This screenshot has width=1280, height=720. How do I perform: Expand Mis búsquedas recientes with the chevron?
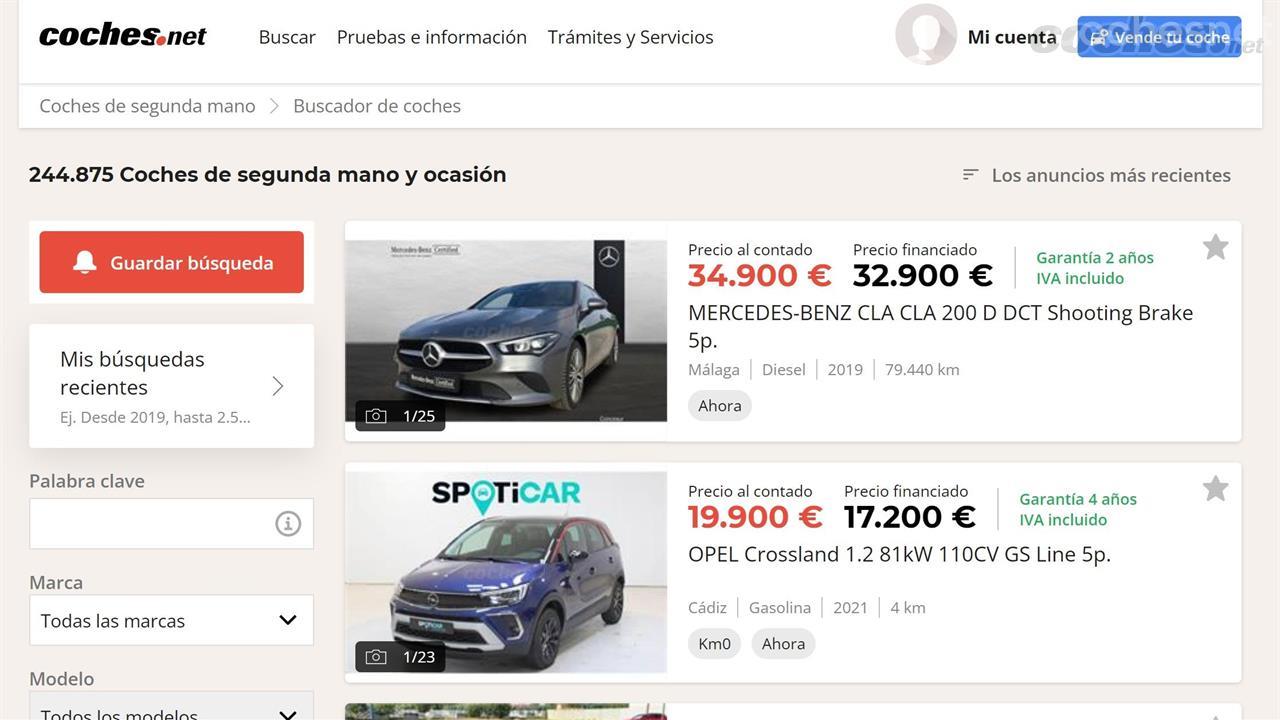277,386
